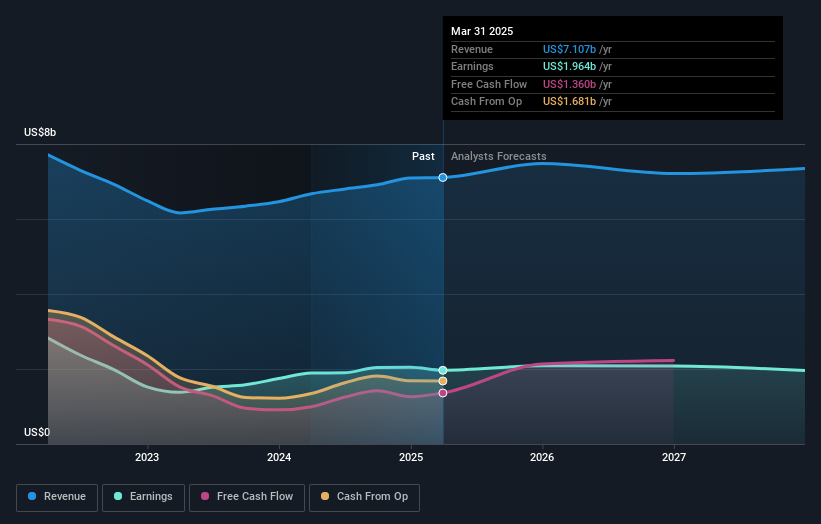Click the Revenue row label in tooltip
The image size is (821, 524).
[x=472, y=49]
